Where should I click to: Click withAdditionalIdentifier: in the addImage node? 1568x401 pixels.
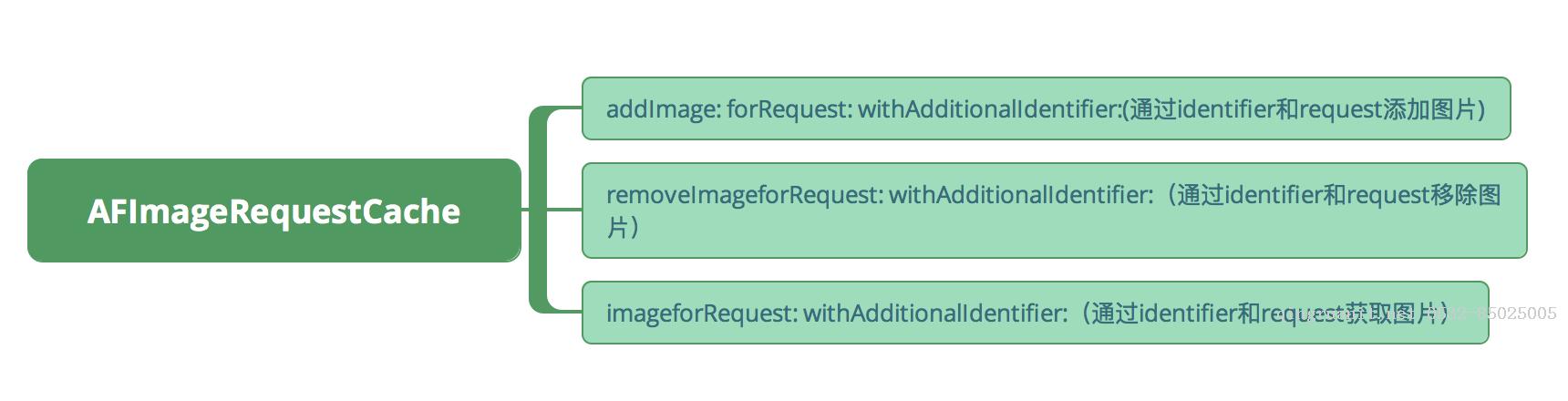989,109
